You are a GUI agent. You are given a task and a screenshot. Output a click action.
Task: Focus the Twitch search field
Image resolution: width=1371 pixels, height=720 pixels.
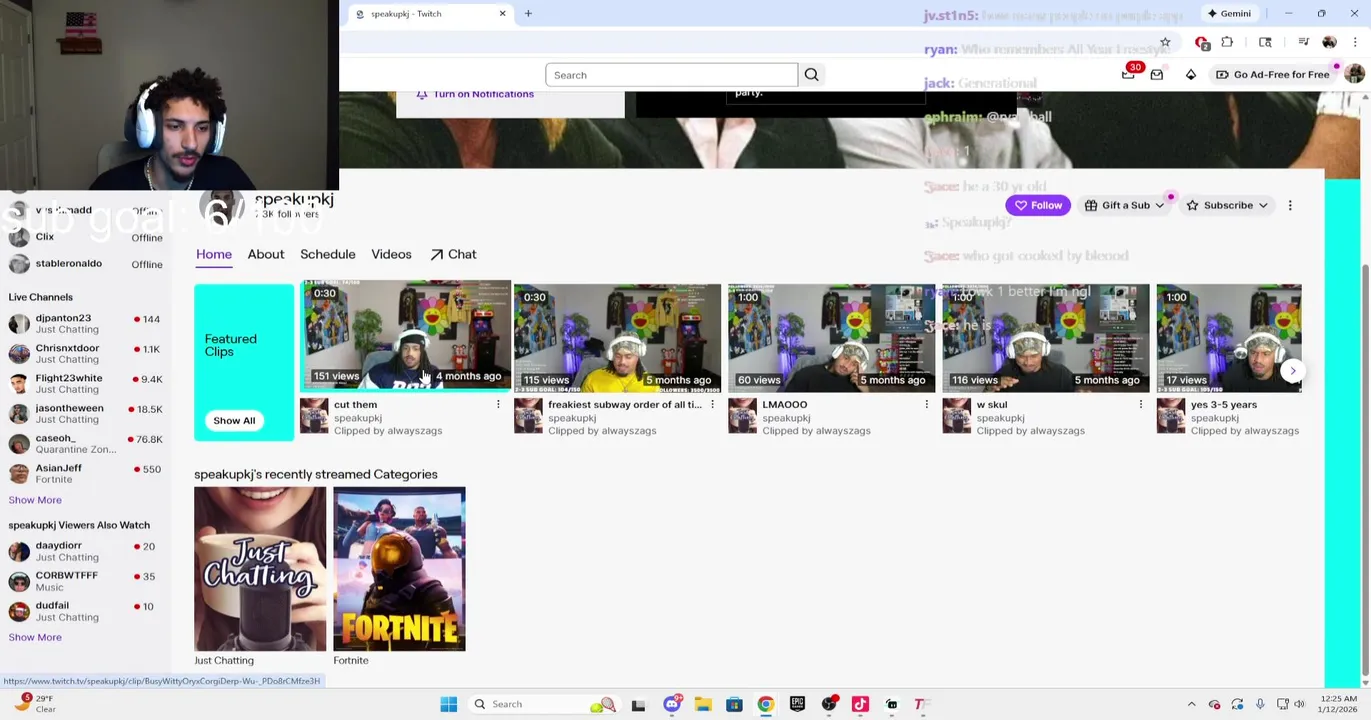pyautogui.click(x=671, y=75)
